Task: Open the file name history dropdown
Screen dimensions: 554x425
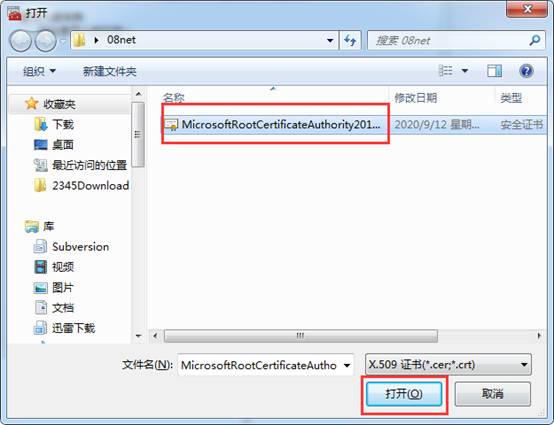Action: coord(347,365)
